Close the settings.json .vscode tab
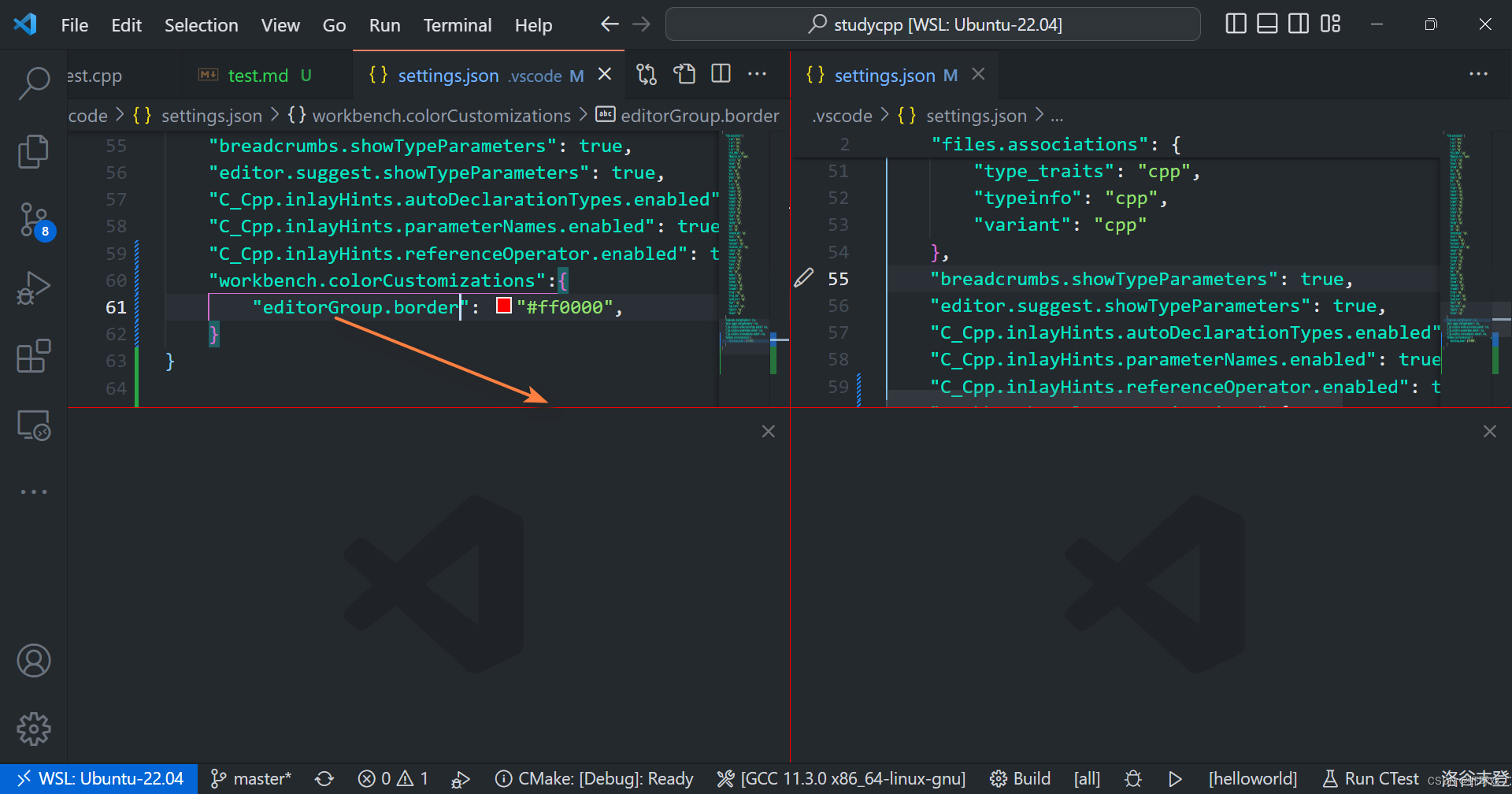The height and width of the screenshot is (794, 1512). (605, 74)
